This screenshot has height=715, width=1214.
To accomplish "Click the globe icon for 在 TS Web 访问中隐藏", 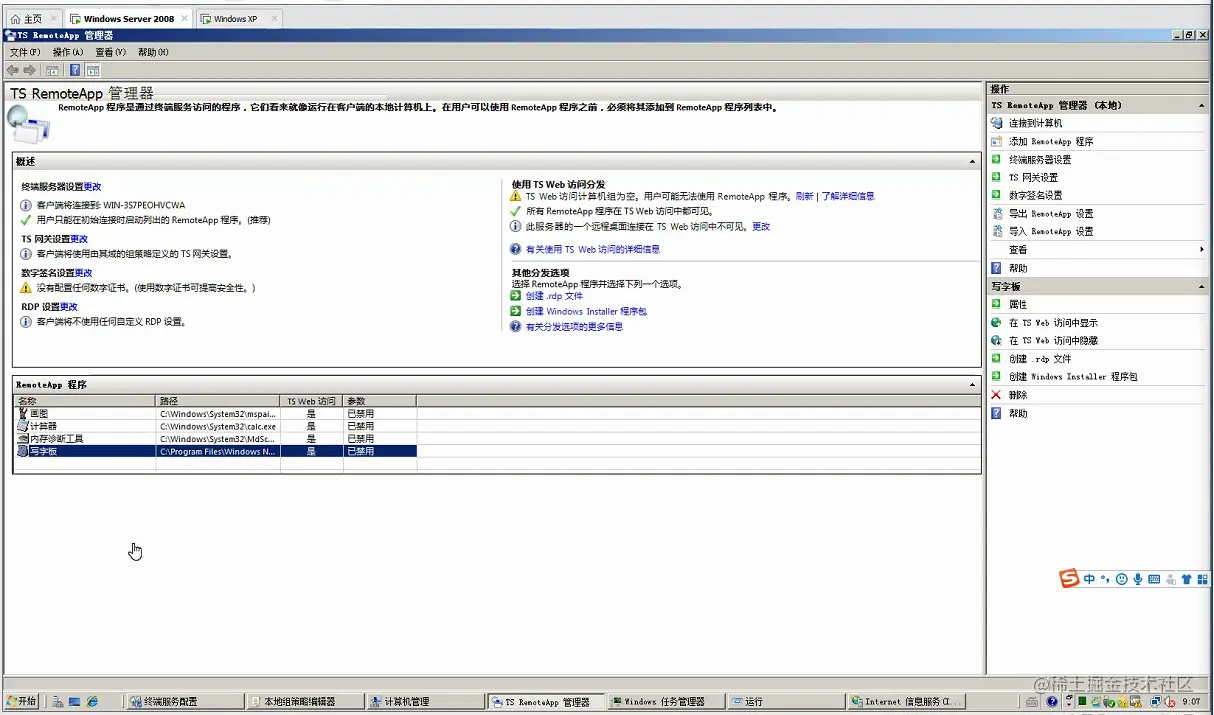I will click(x=996, y=340).
